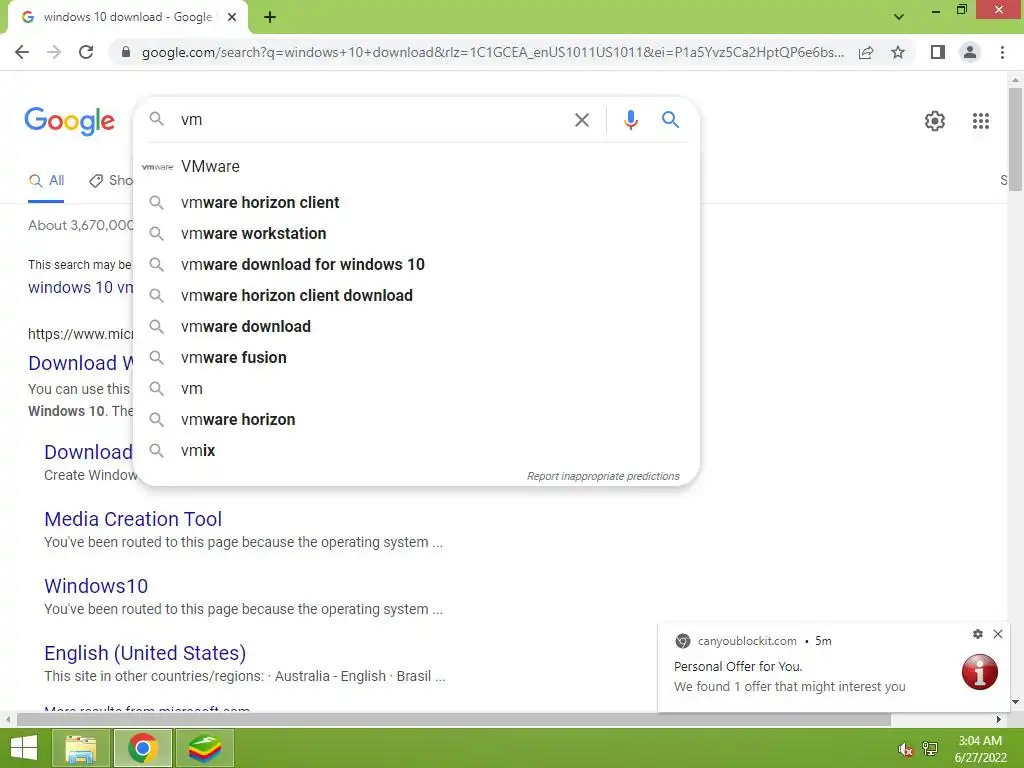This screenshot has width=1024, height=768.
Task: Click the horizontal scrollbar thumb
Action: [454, 720]
